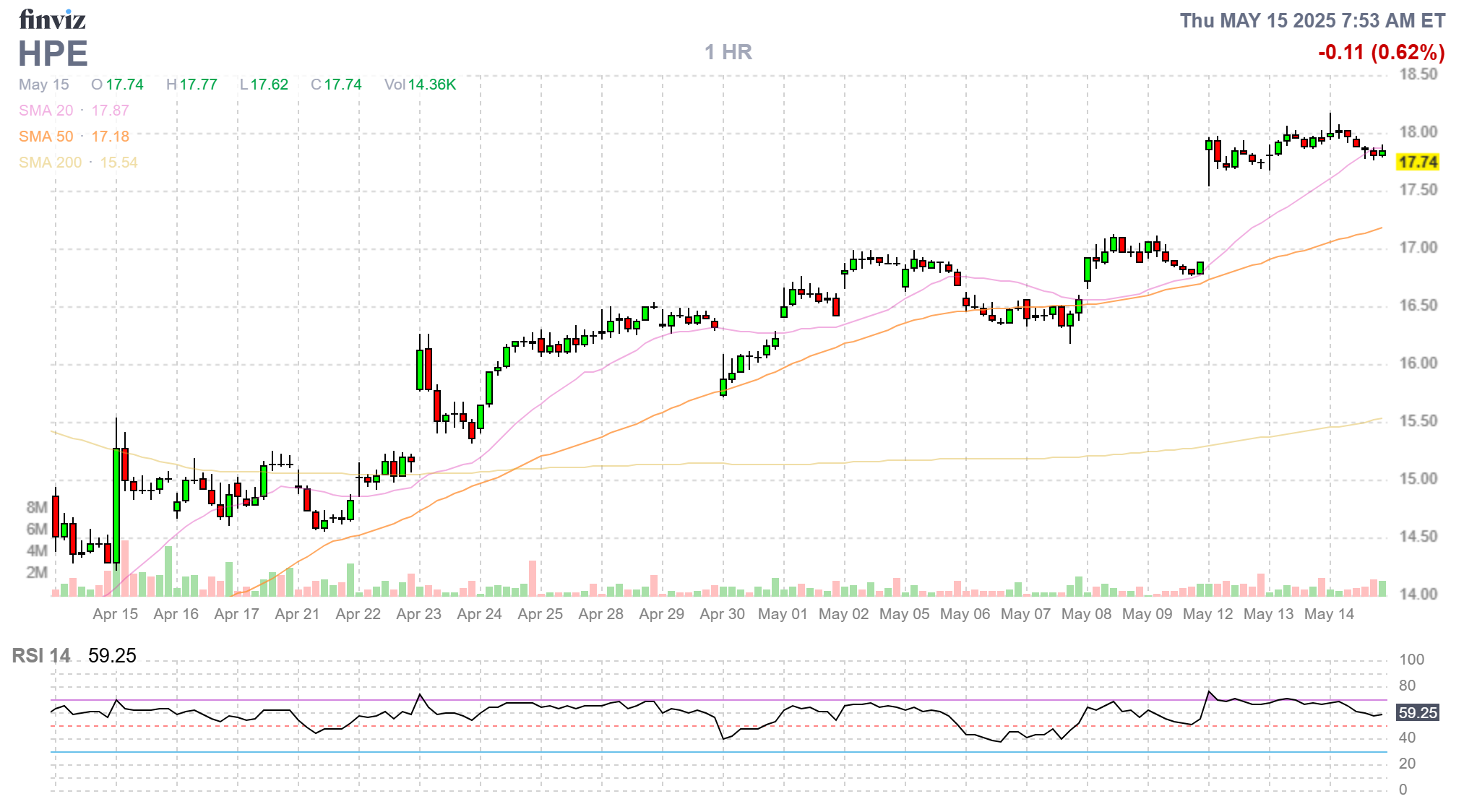
Task: Click the Apr 23 date axis label
Action: (x=418, y=614)
